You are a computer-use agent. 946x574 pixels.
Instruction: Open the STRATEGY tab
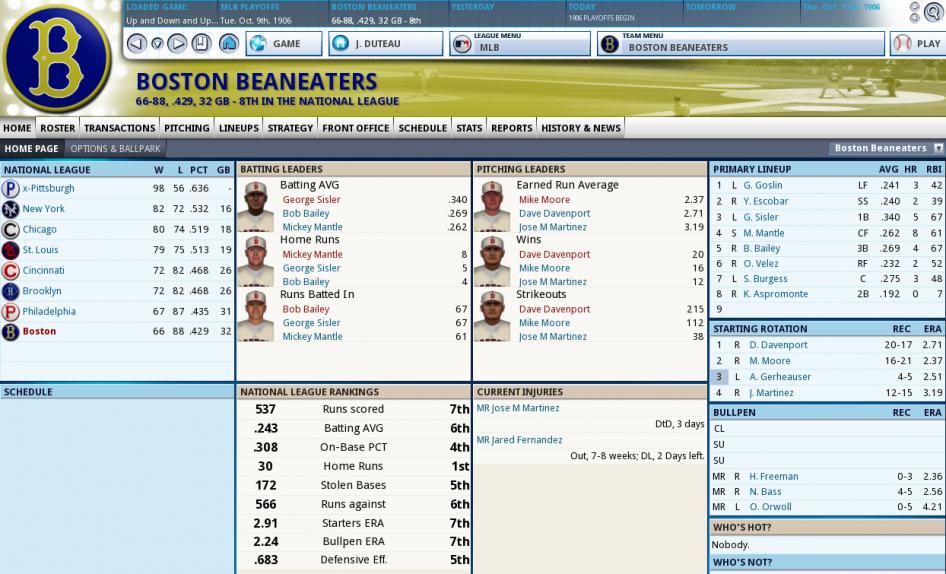pyautogui.click(x=290, y=128)
